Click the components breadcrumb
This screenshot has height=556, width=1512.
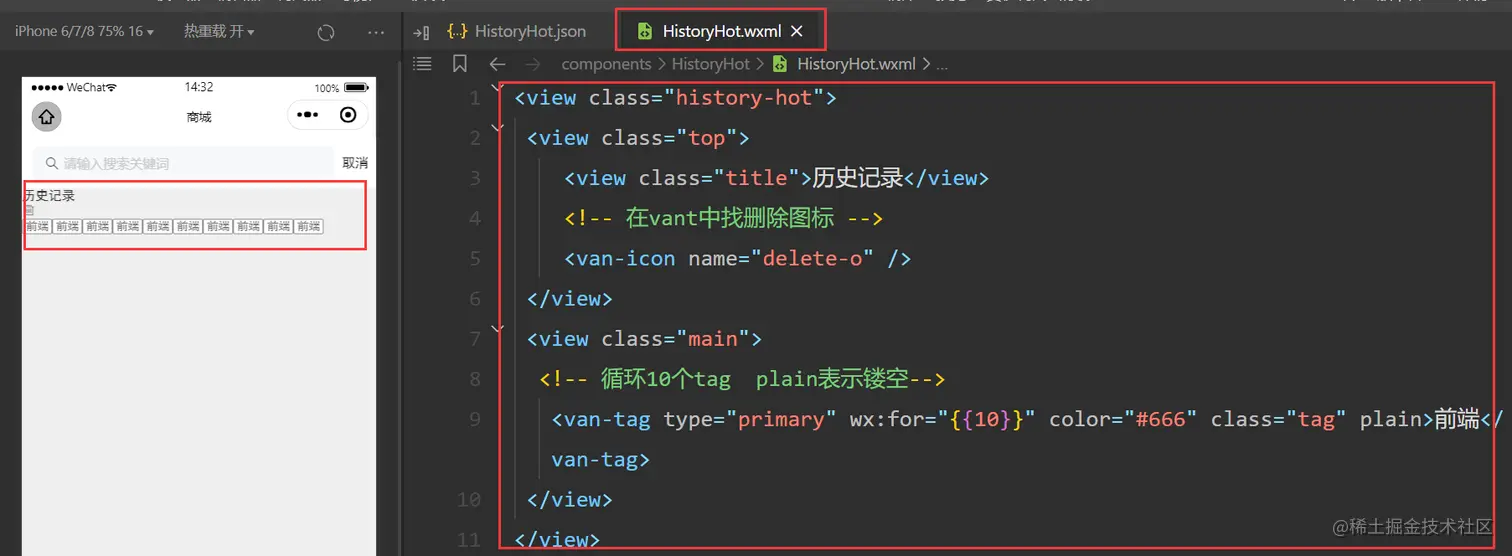point(607,64)
